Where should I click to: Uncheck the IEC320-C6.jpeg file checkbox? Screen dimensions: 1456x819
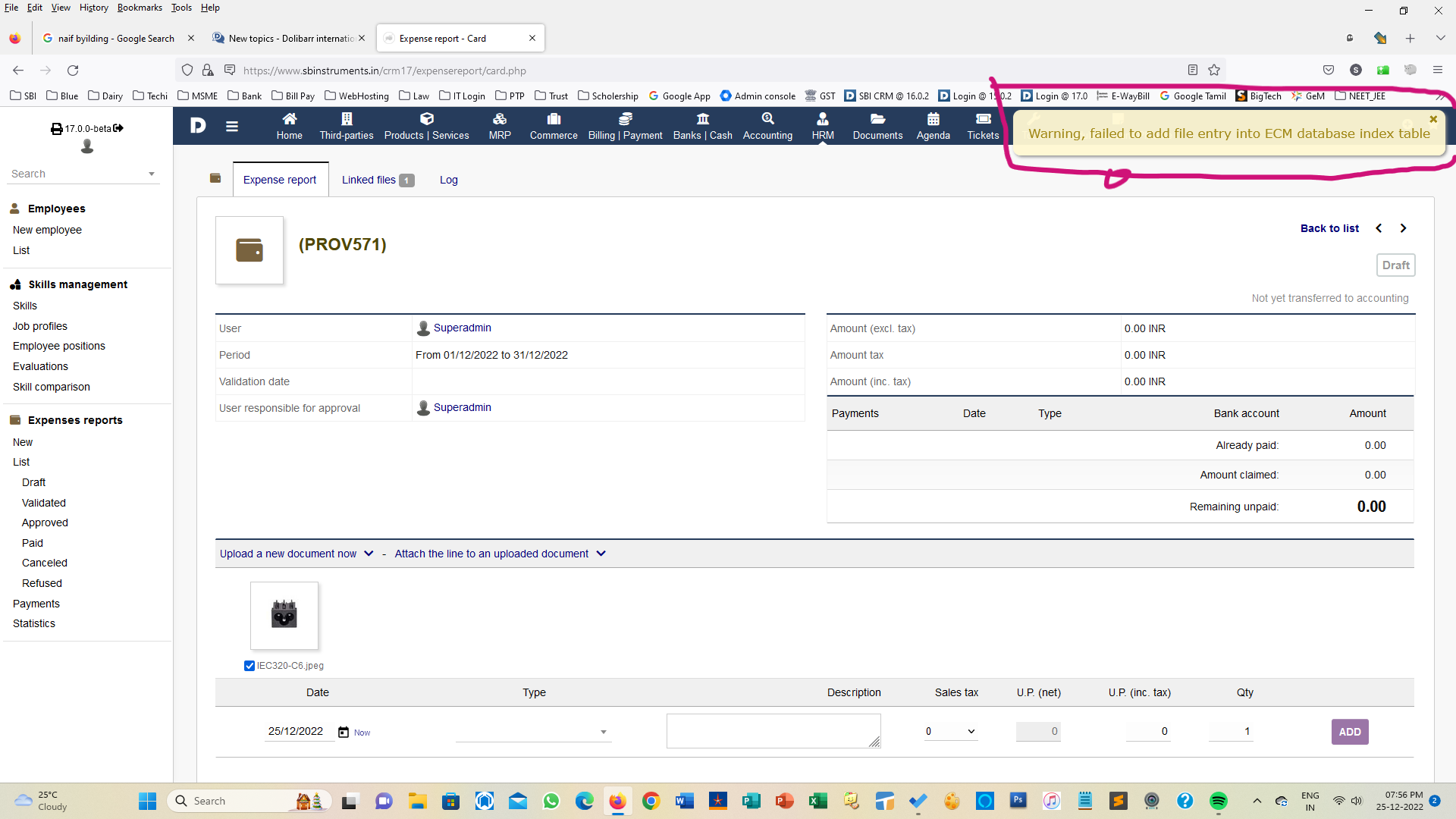(x=249, y=666)
